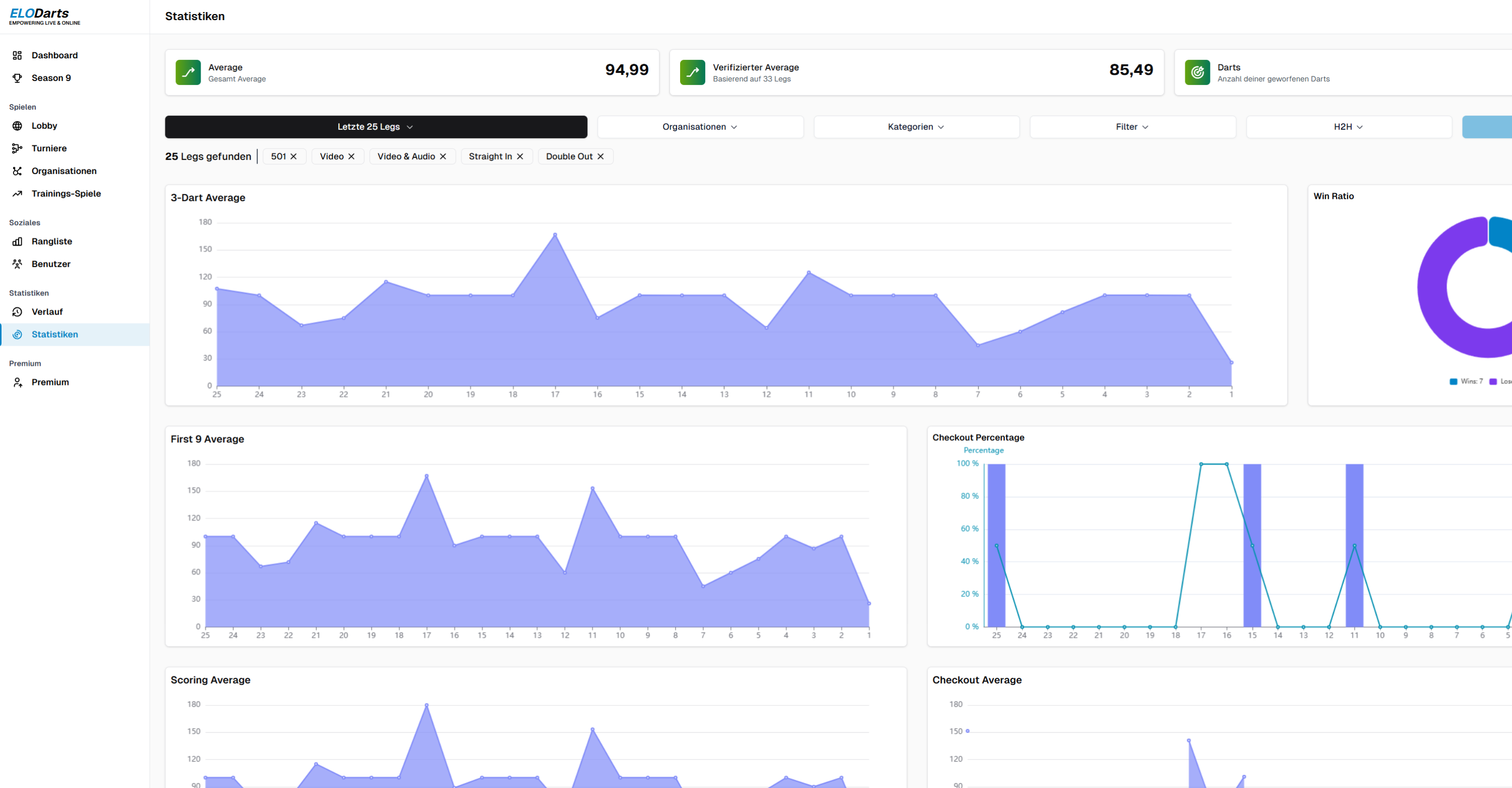Click leg 11 peak in First 9 Average chart
Image resolution: width=1512 pixels, height=788 pixels.
(x=592, y=488)
